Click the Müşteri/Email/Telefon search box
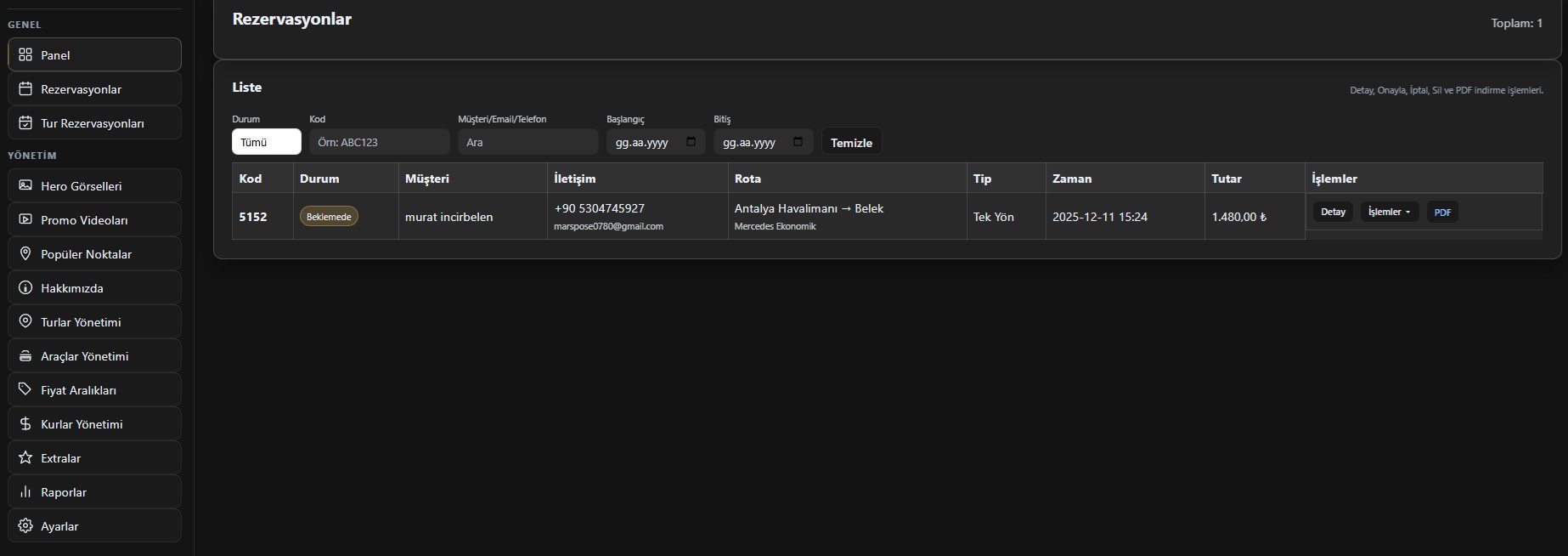This screenshot has width=1568, height=556. 527,142
